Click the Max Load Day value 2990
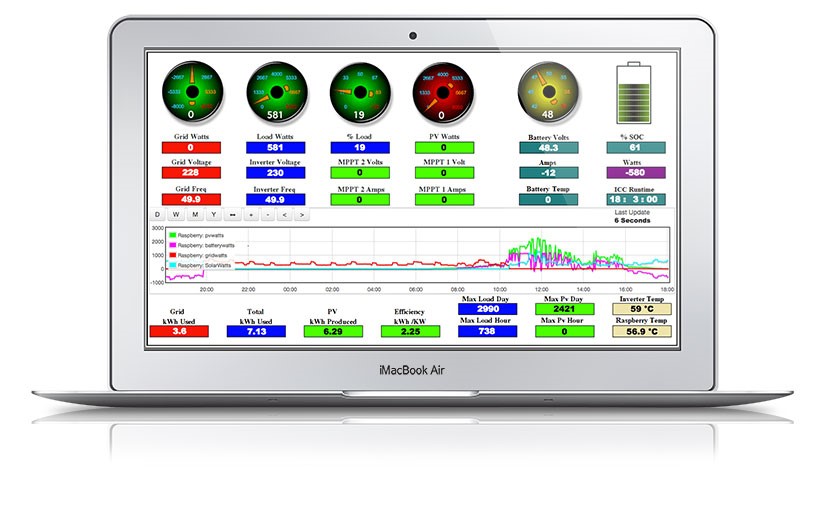The image size is (820, 509). click(487, 309)
